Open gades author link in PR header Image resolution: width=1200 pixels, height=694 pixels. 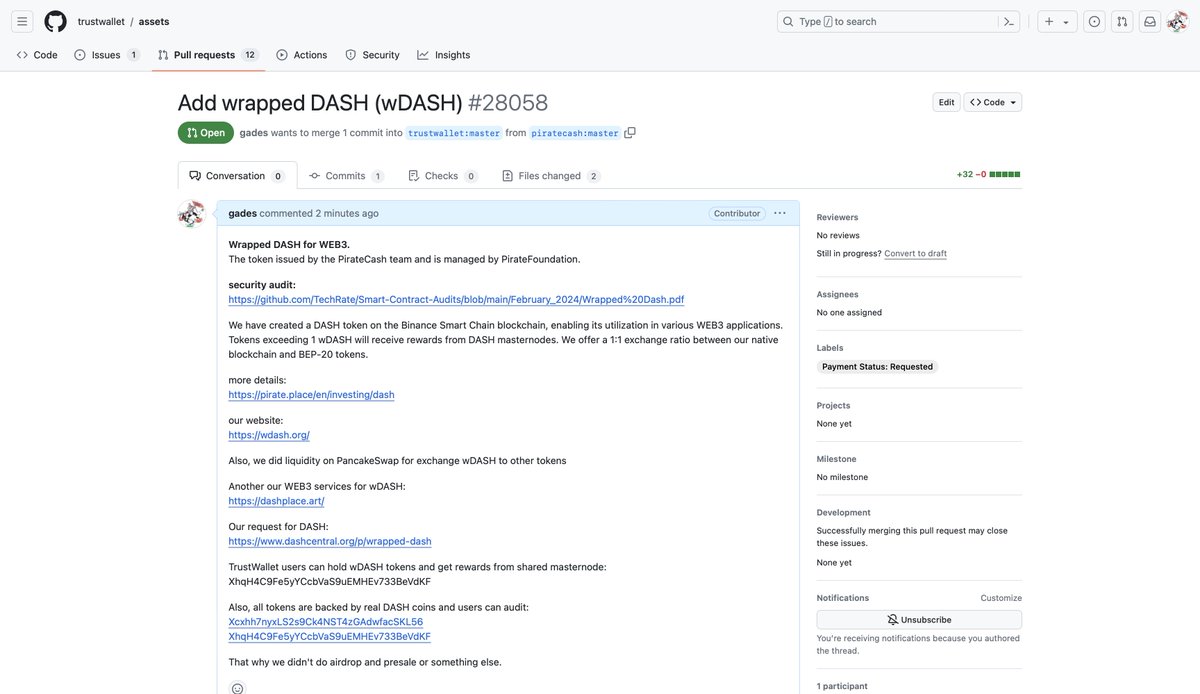click(x=253, y=132)
